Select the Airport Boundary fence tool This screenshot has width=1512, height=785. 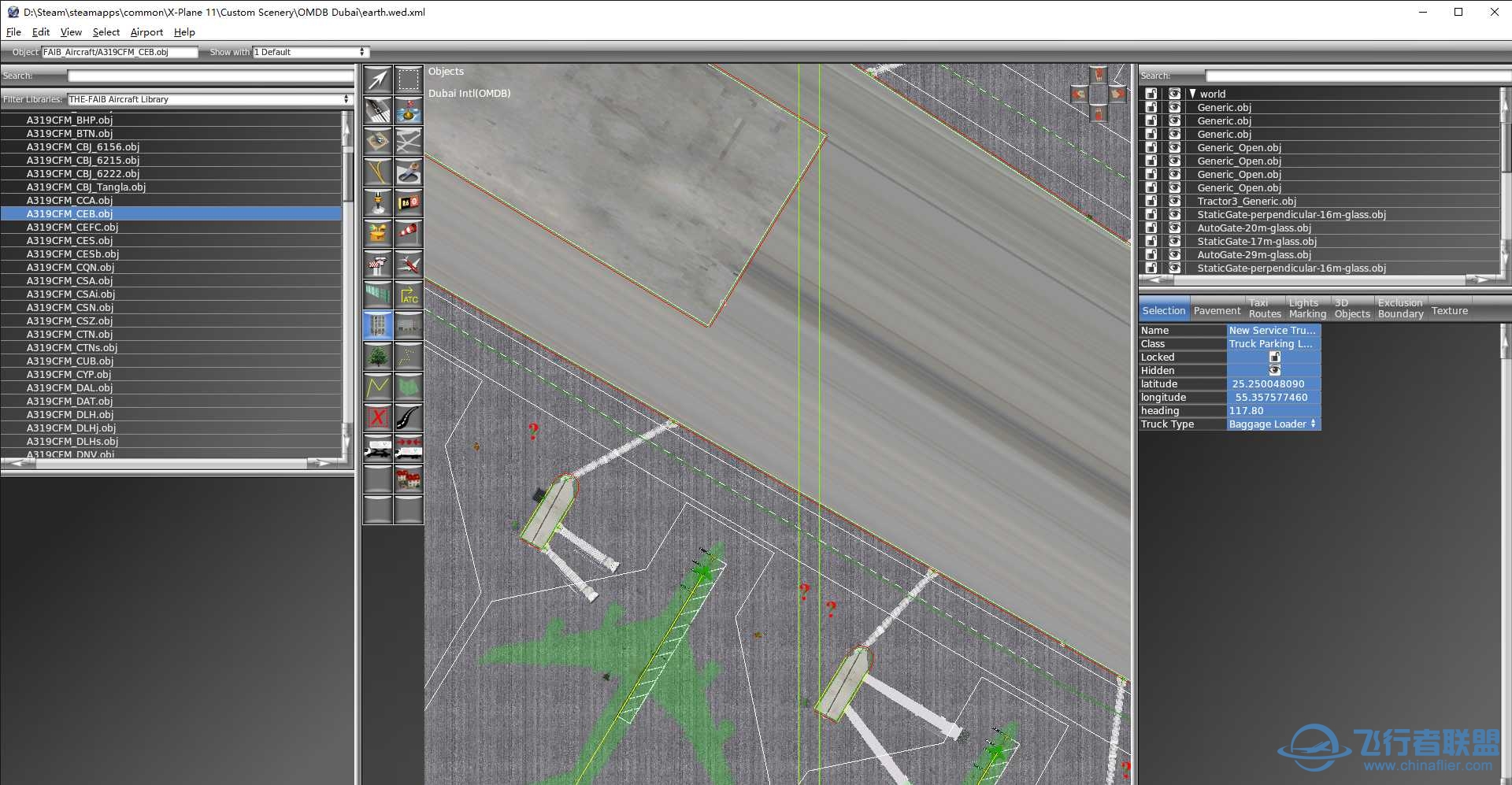[x=378, y=294]
